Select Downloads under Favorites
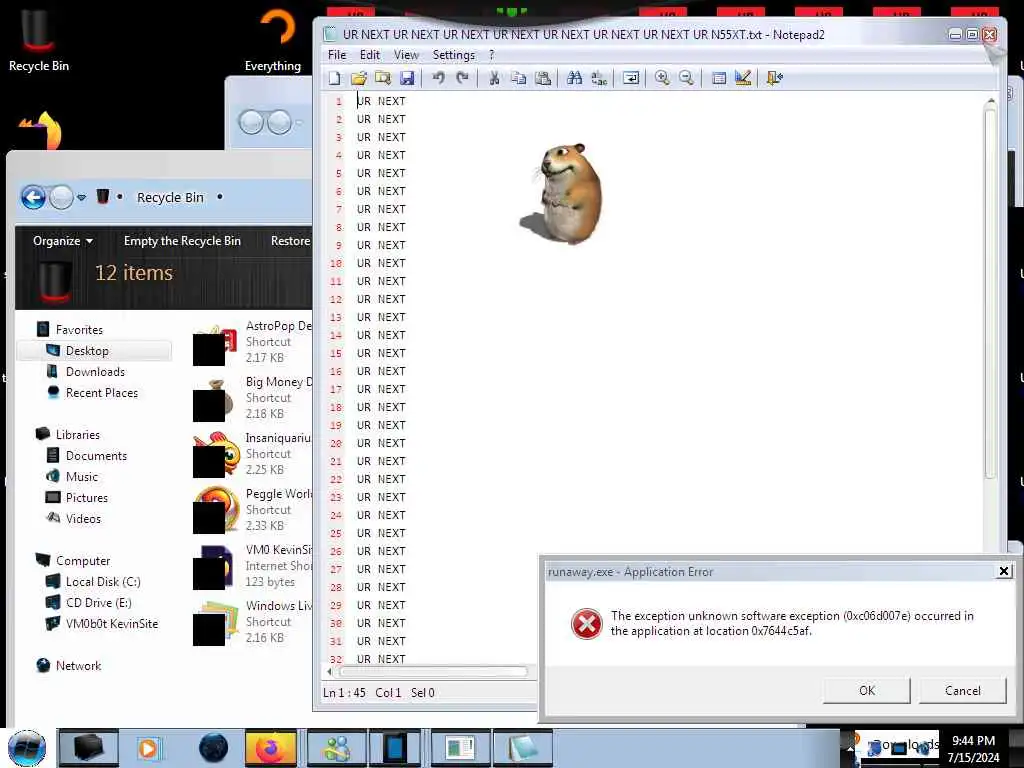Image resolution: width=1024 pixels, height=768 pixels. 95,372
